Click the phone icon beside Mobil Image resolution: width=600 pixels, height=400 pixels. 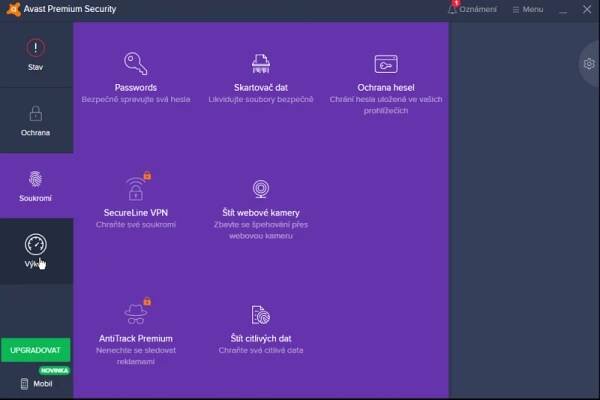point(24,384)
